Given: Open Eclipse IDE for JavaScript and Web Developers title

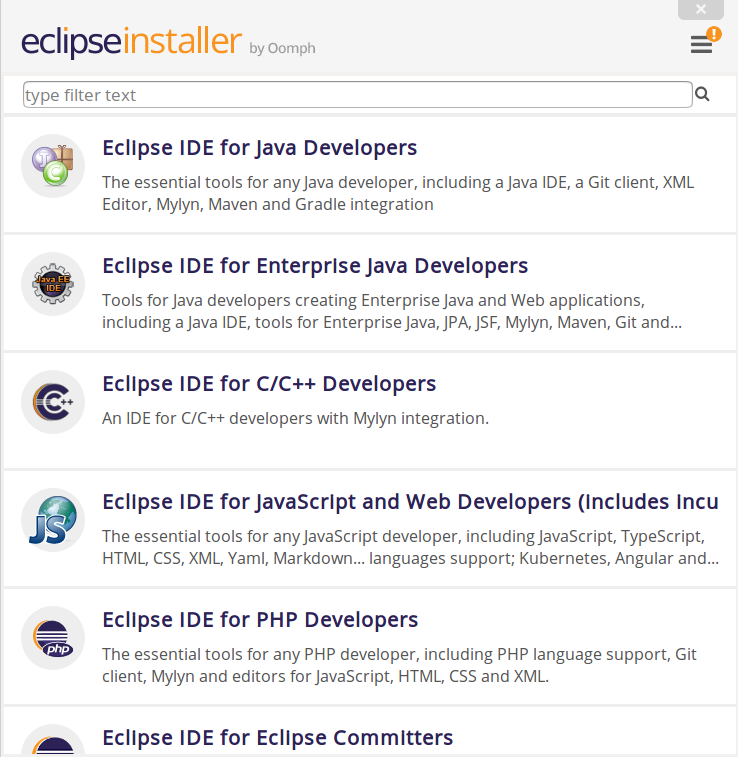Looking at the screenshot, I should (x=410, y=502).
